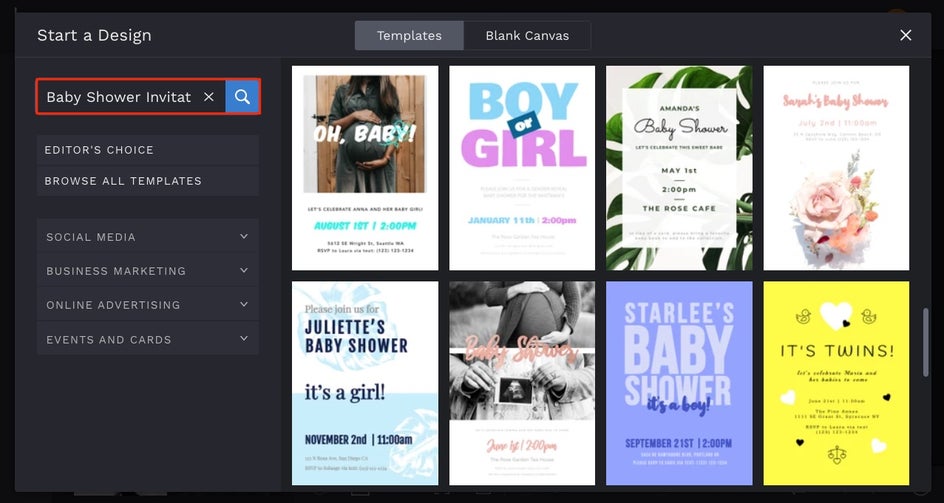944x503 pixels.
Task: Select the yellow It's Twins! template
Action: click(836, 383)
